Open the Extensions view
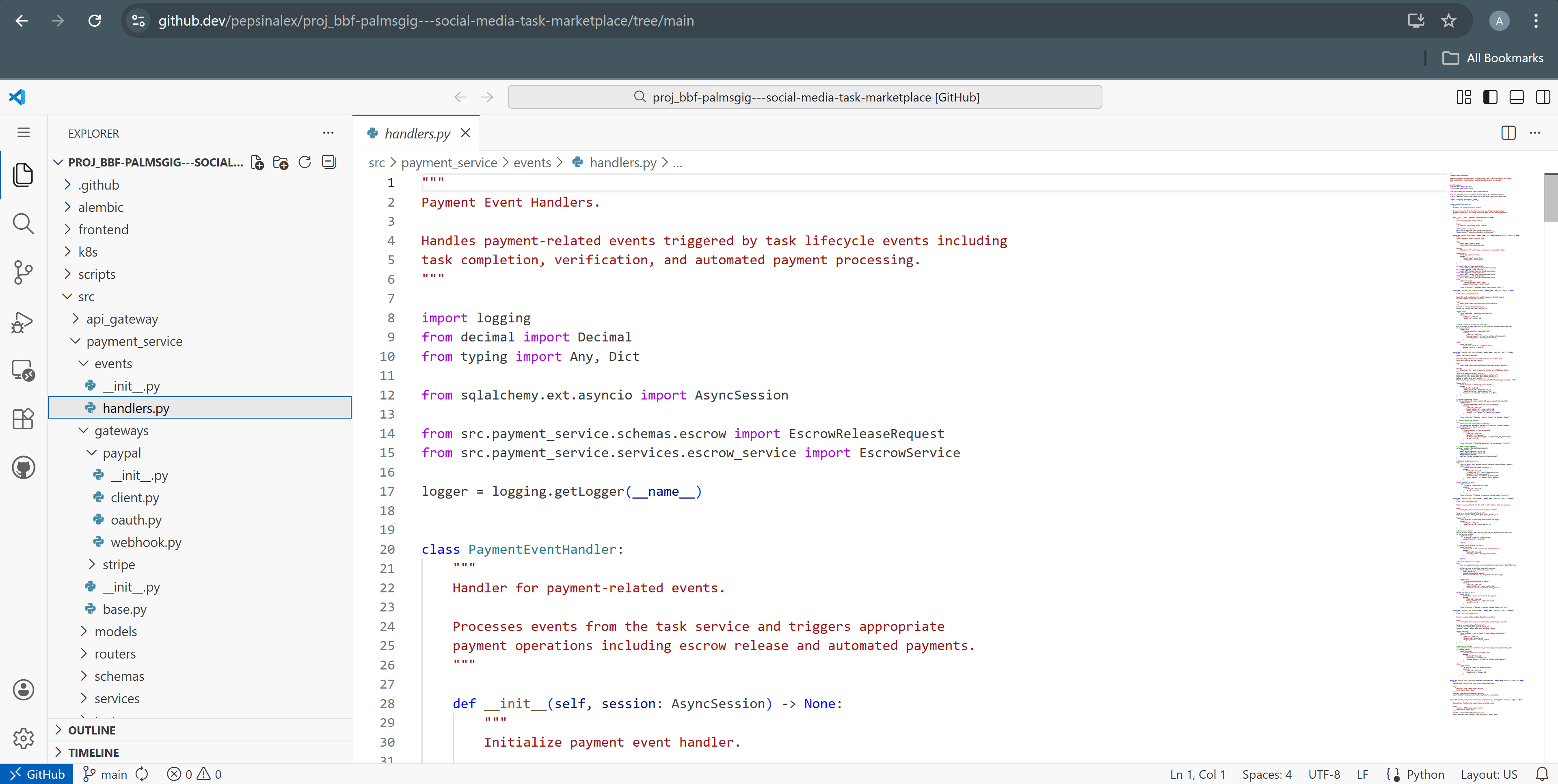1558x784 pixels. click(23, 419)
